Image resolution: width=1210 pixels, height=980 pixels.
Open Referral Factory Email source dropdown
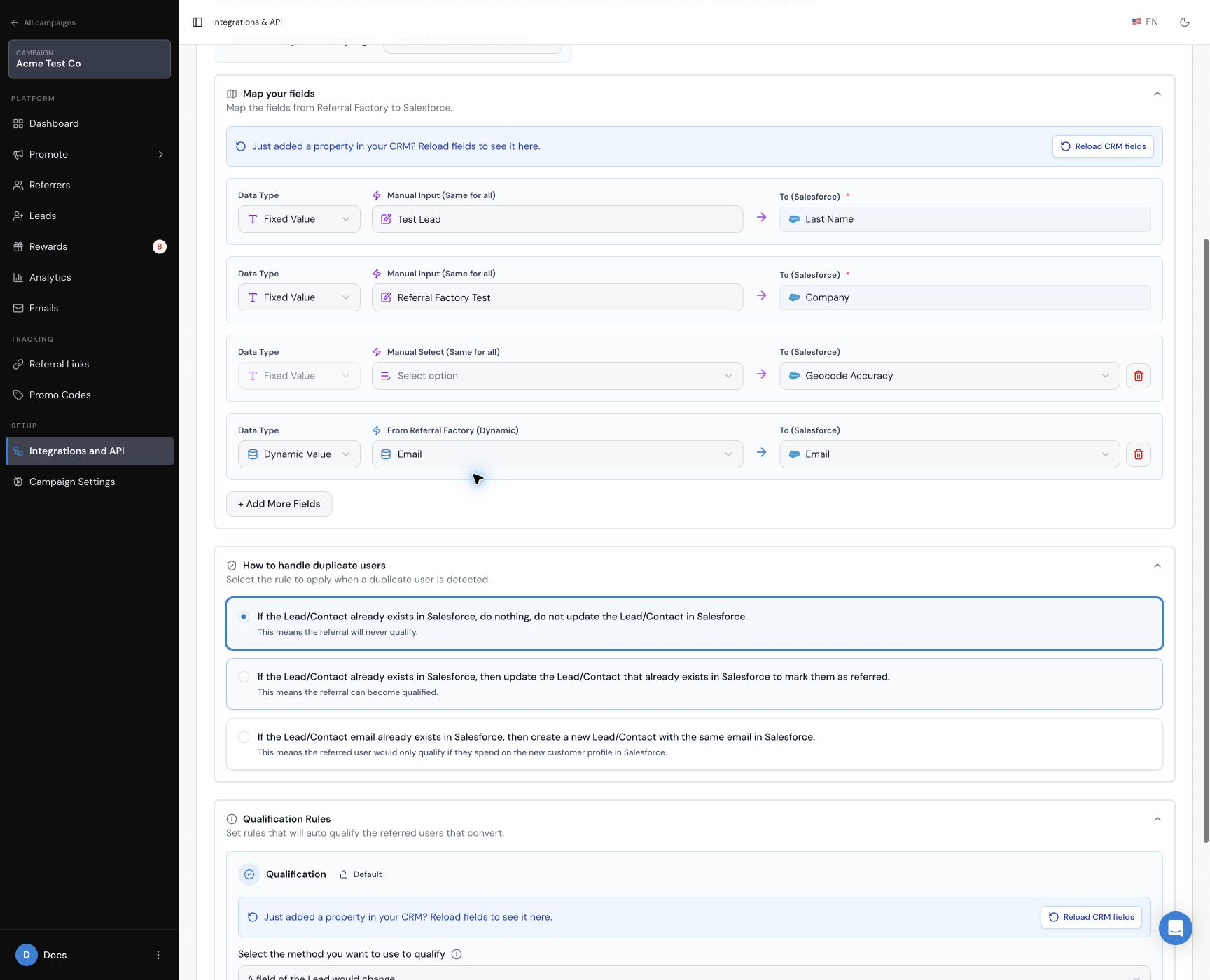(557, 454)
